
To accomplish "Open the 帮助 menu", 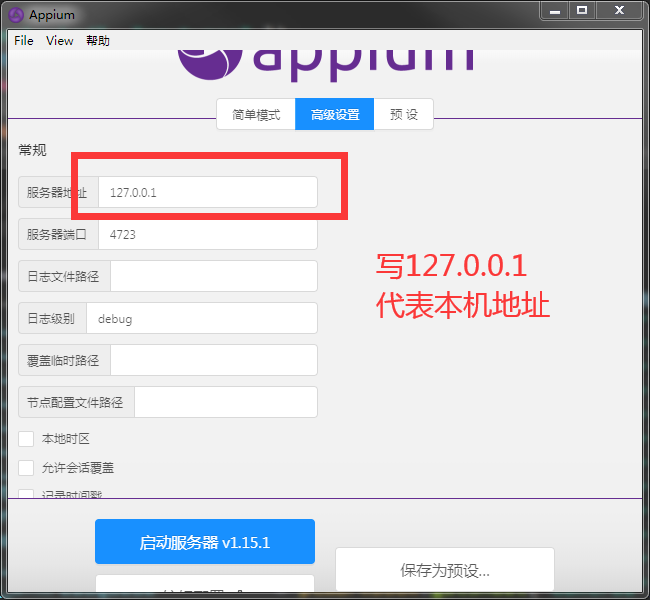I will [x=98, y=41].
